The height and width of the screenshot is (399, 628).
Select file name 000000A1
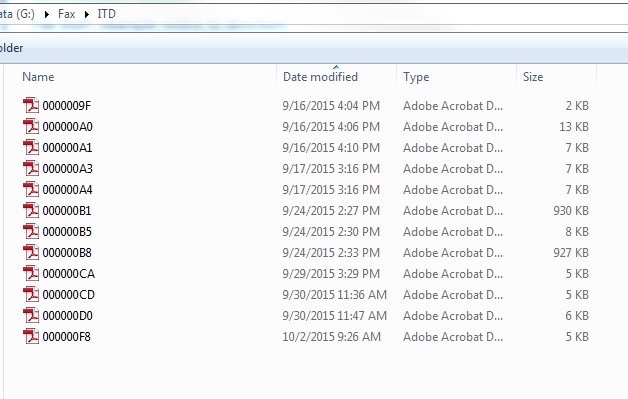pos(67,147)
